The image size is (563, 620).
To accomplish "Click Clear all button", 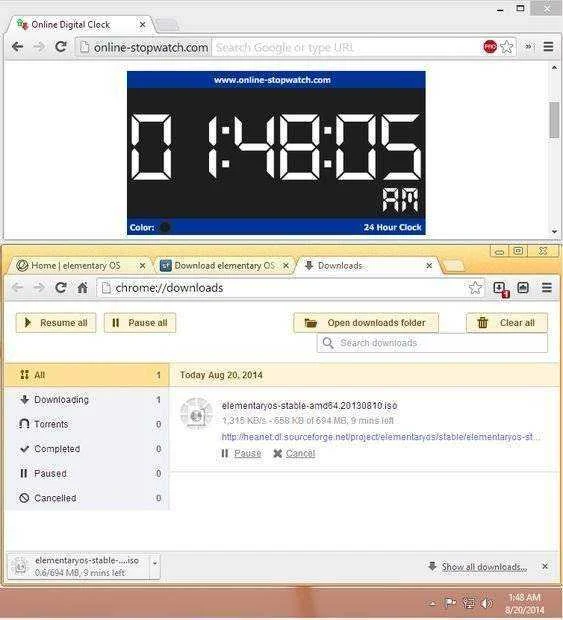I will point(507,323).
